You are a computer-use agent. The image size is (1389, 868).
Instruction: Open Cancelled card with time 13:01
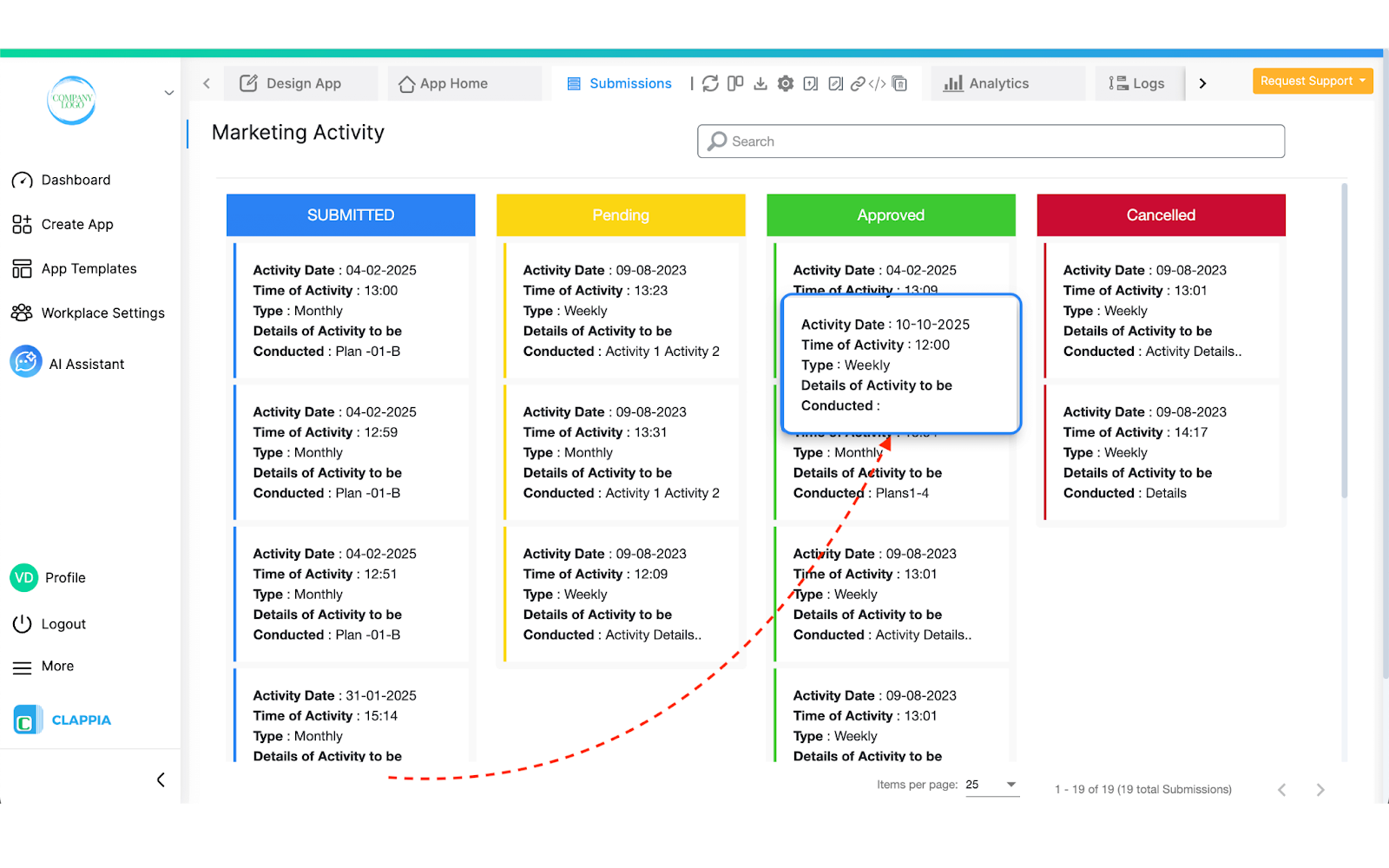tap(1162, 311)
